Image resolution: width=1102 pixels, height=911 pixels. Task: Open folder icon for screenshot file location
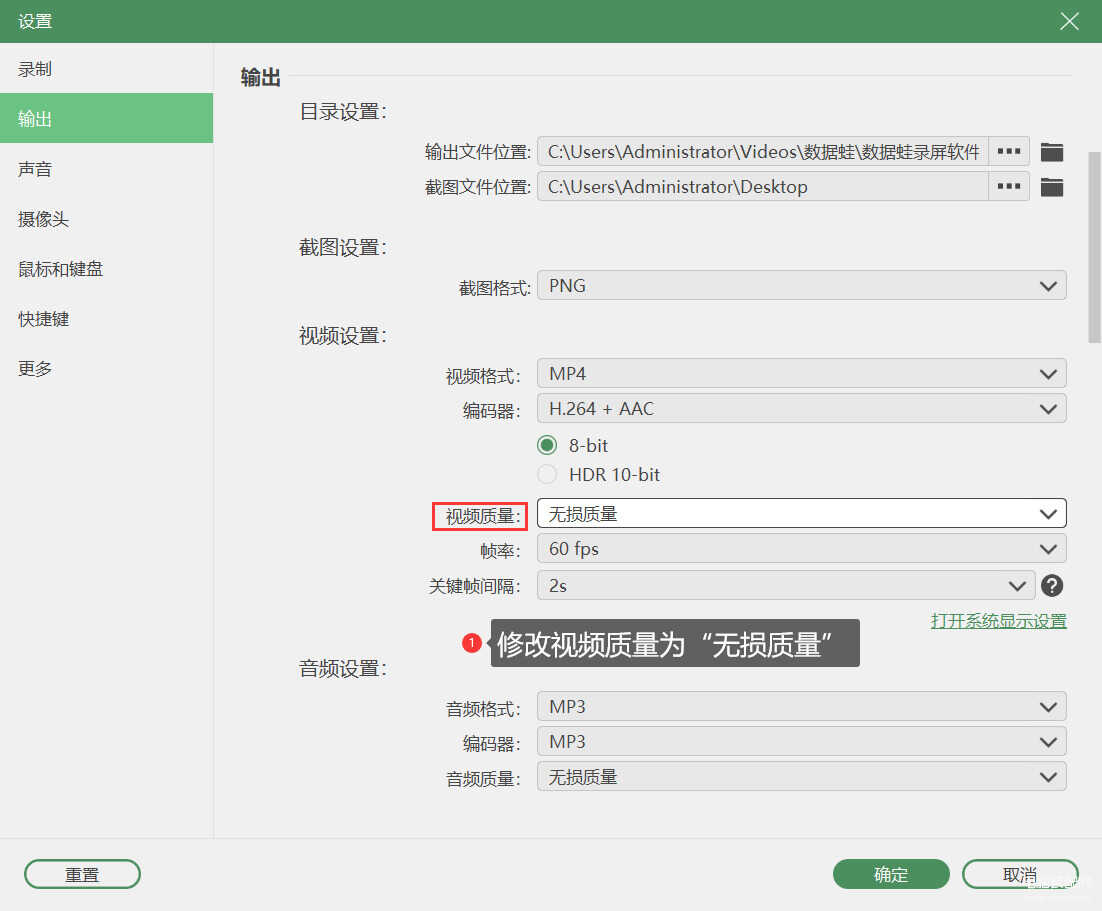1051,187
